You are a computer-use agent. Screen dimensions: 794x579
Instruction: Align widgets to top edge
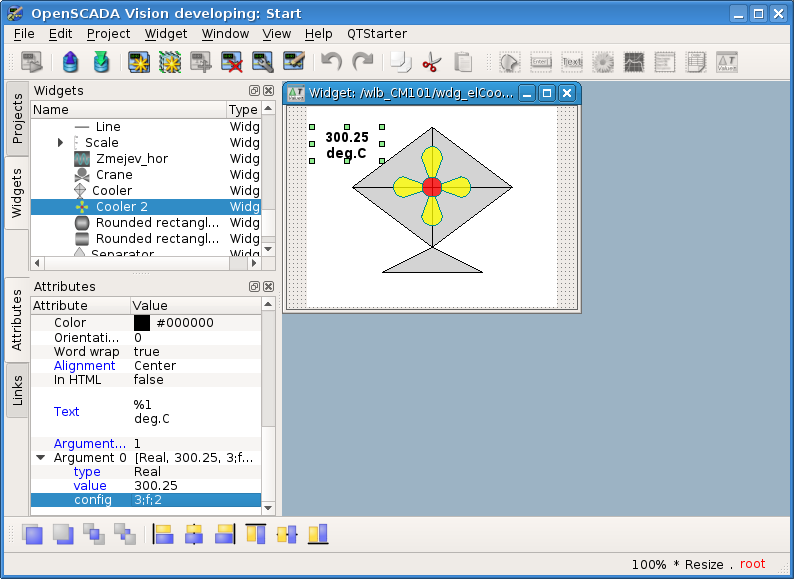[256, 534]
